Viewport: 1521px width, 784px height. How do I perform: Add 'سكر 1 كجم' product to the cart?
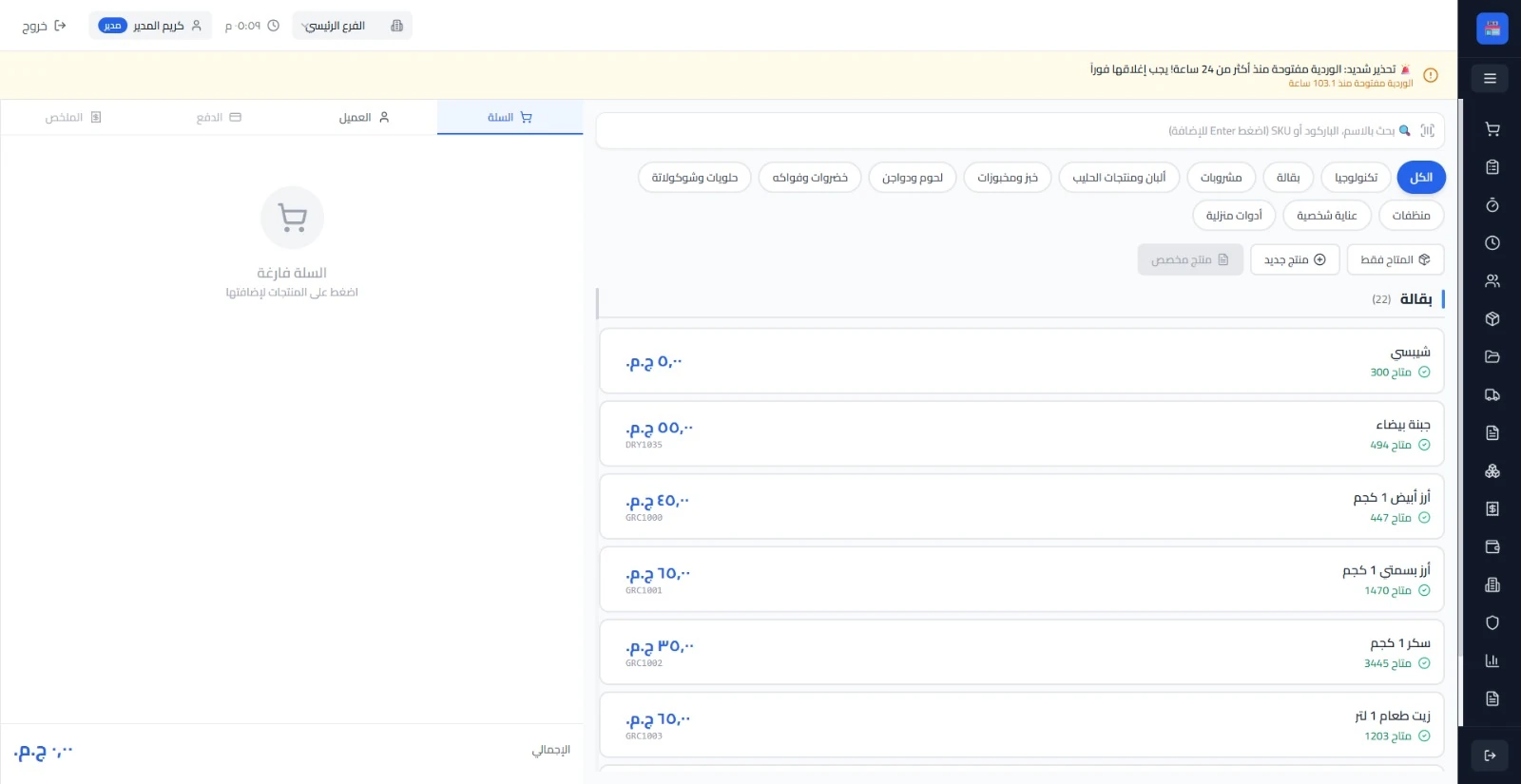tap(1022, 652)
